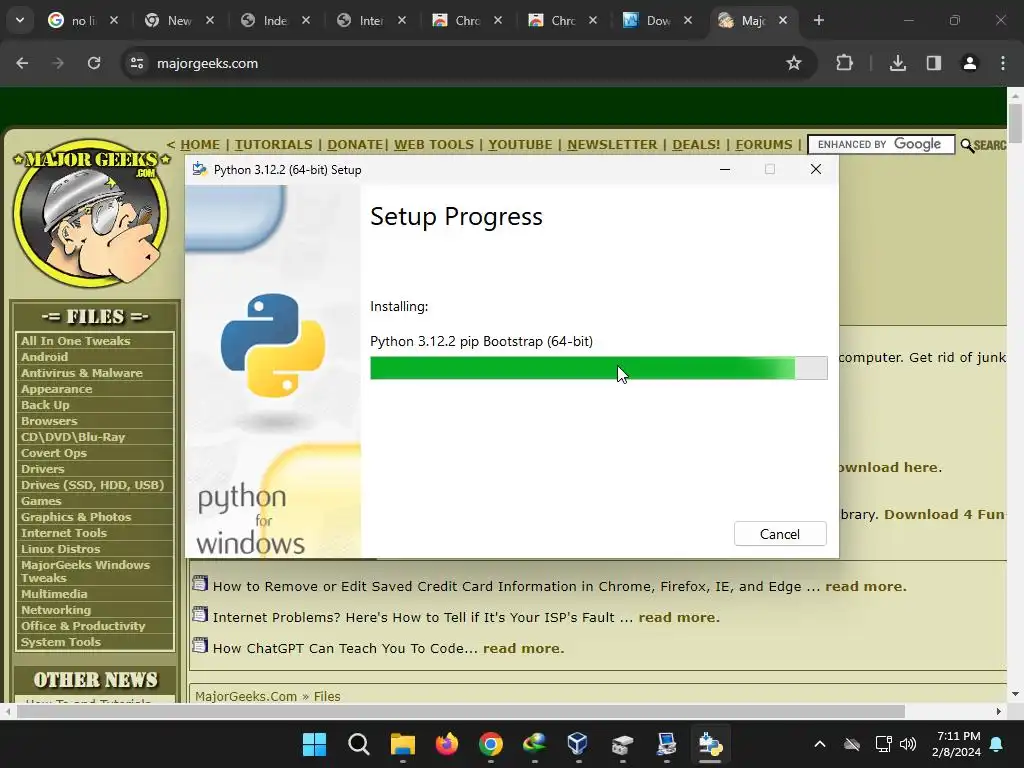
Task: Bookmark this page with star icon
Action: point(793,63)
